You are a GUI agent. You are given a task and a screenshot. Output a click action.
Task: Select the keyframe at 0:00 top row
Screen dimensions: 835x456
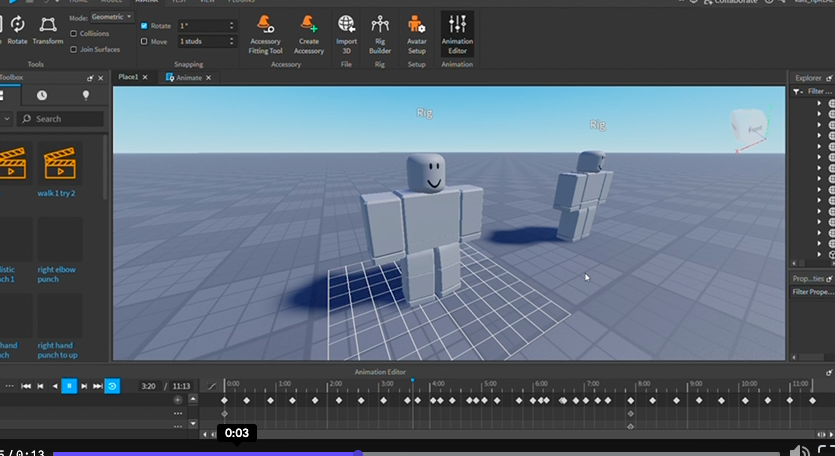(224, 400)
